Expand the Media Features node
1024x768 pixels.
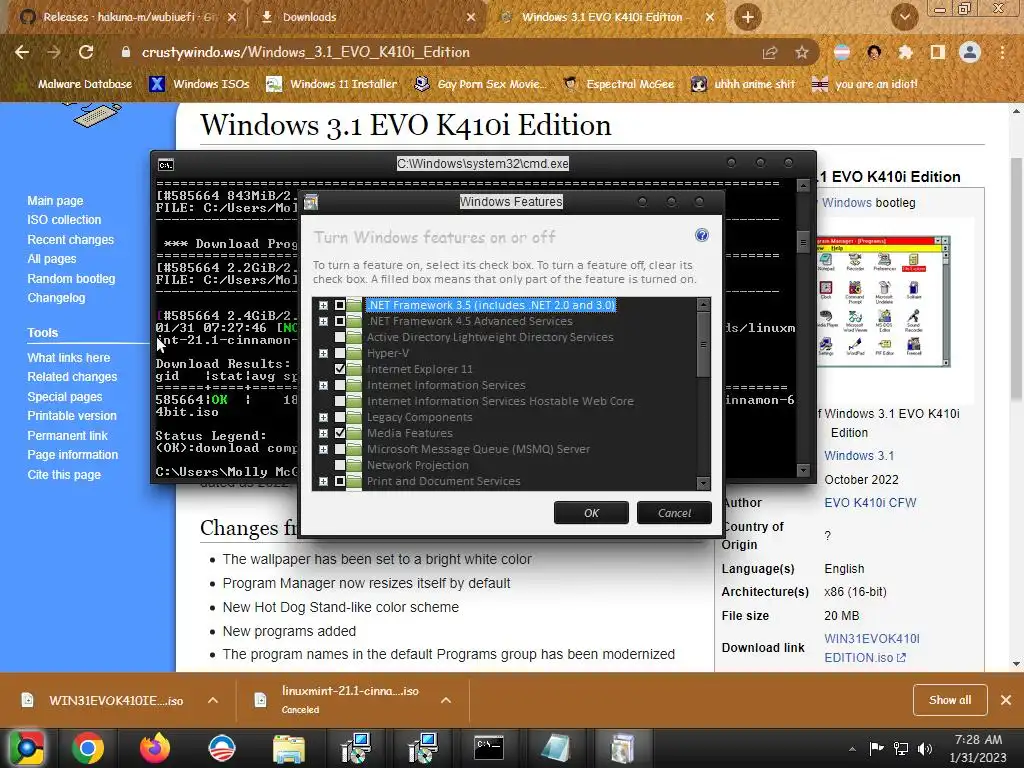point(323,433)
